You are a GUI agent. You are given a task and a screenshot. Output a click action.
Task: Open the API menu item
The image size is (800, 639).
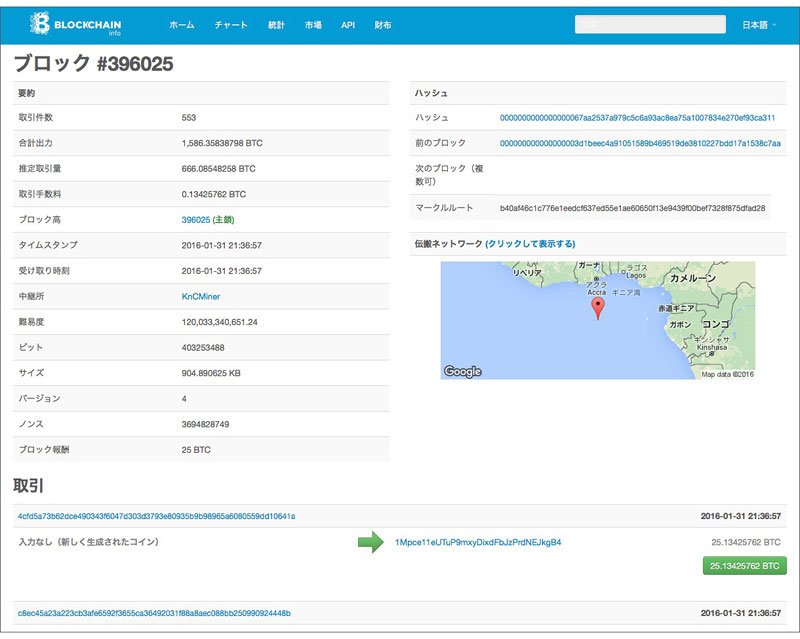tap(348, 24)
